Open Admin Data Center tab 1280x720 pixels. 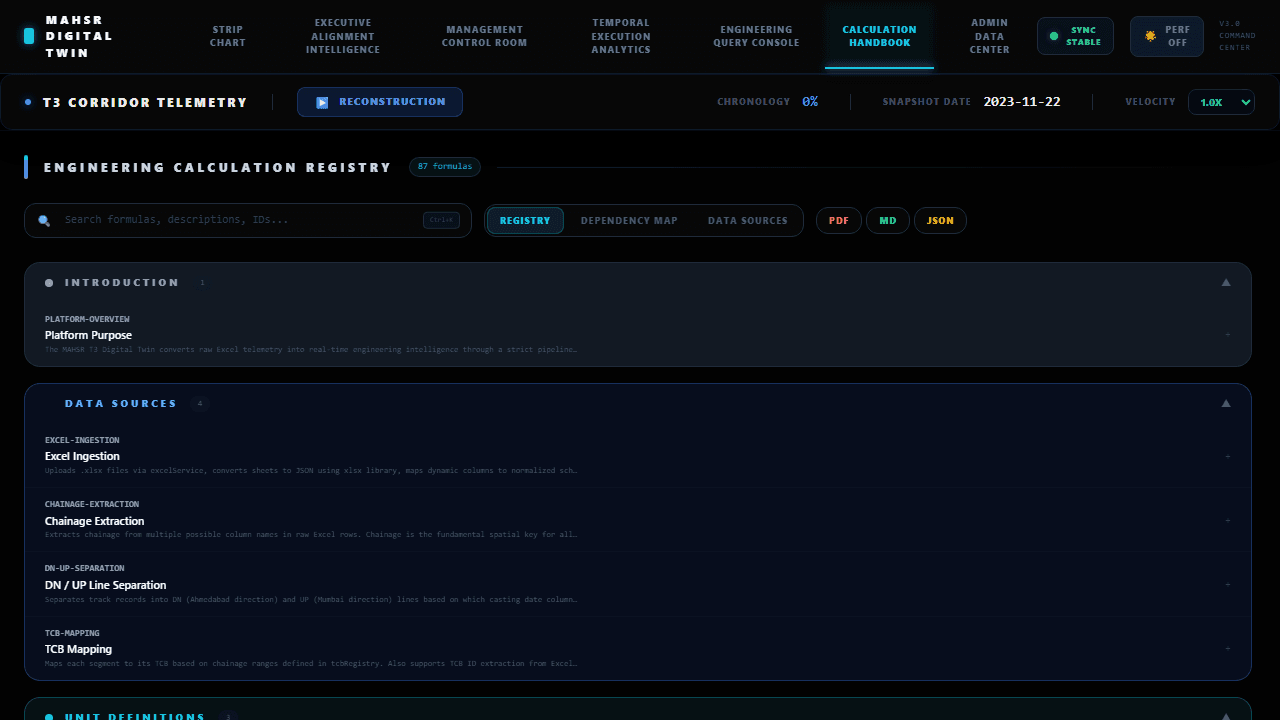click(x=989, y=36)
